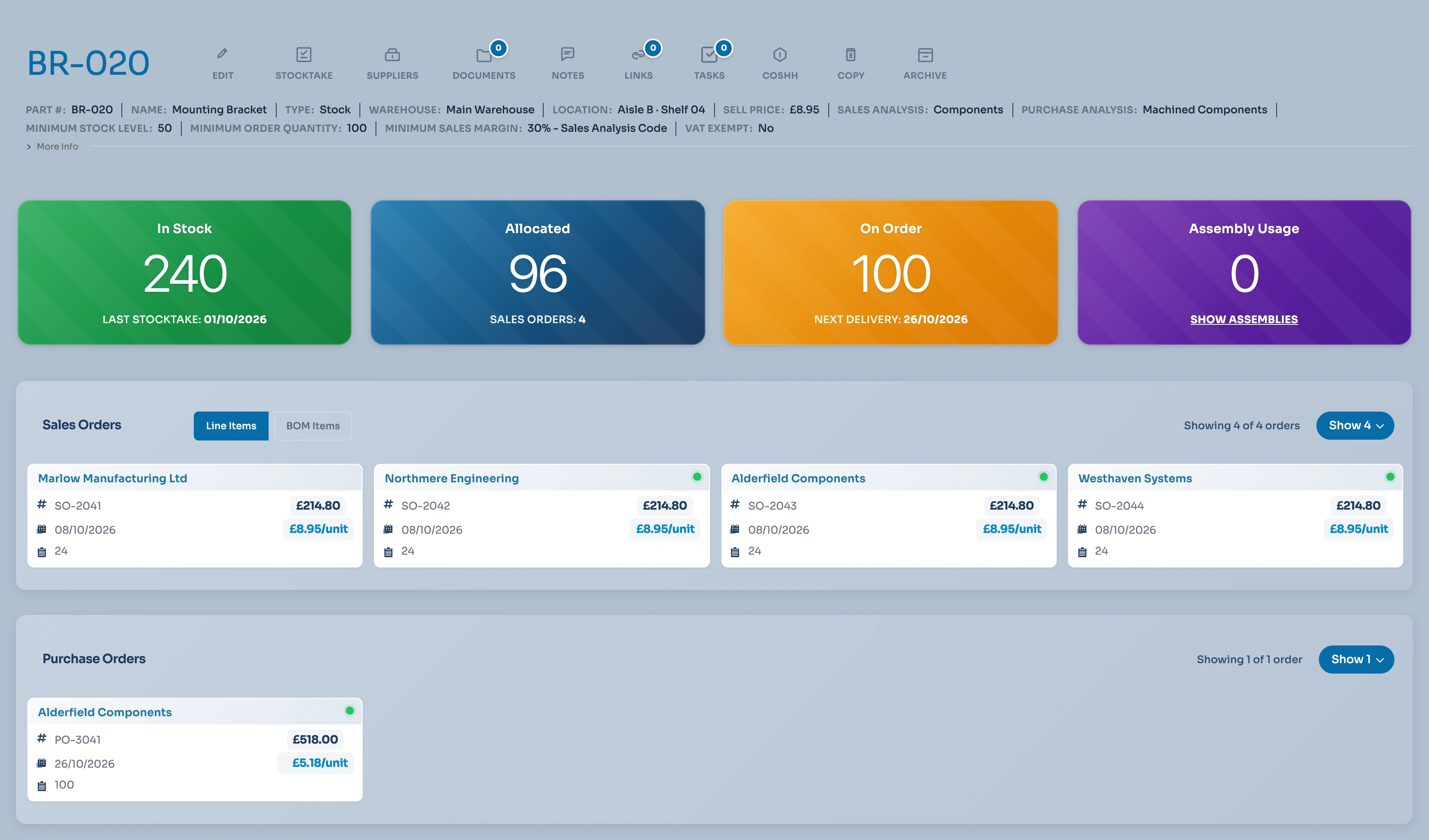Open the COSHH hazard icon
This screenshot has height=840, width=1429.
[x=780, y=54]
